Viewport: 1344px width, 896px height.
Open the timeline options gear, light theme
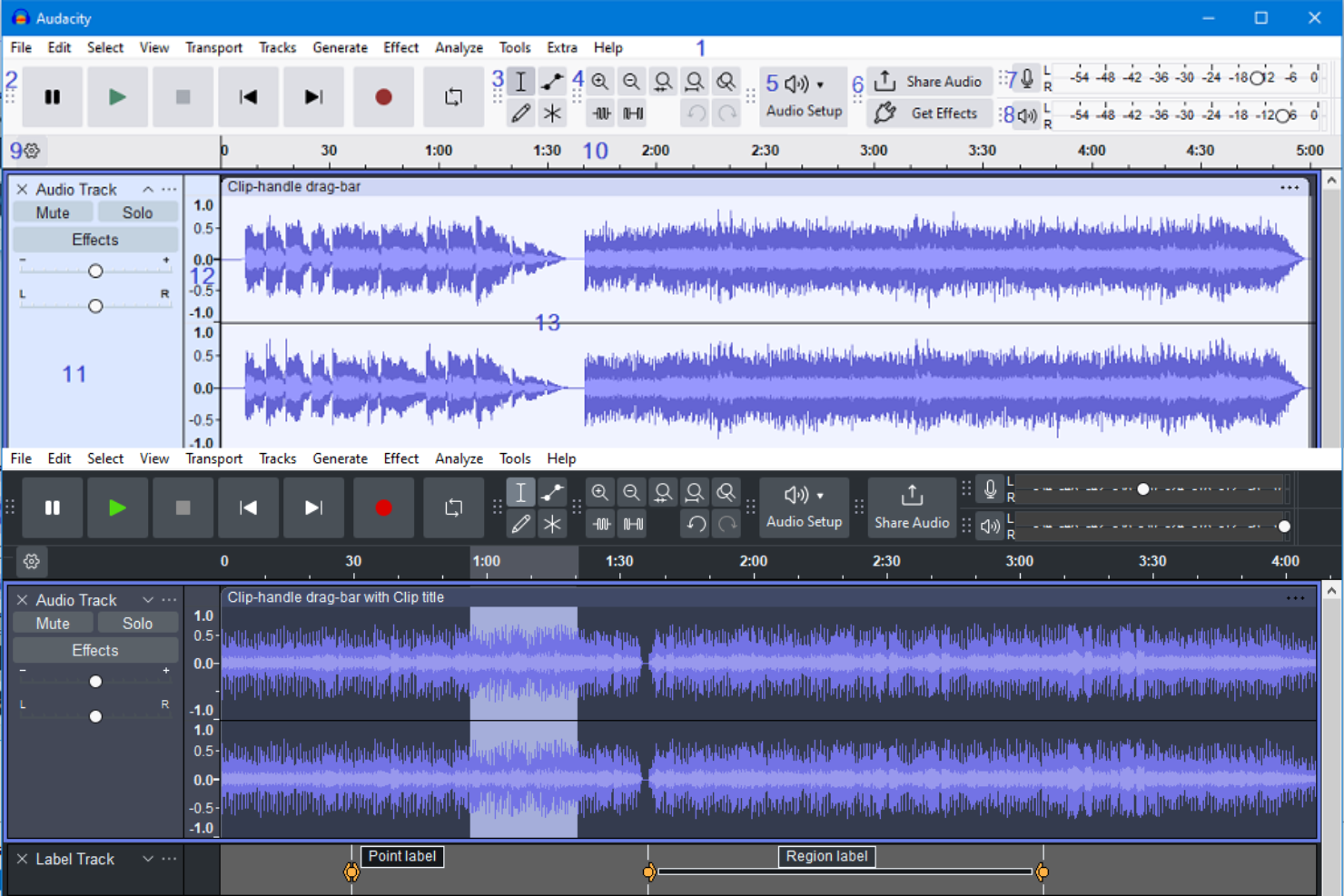(x=32, y=151)
